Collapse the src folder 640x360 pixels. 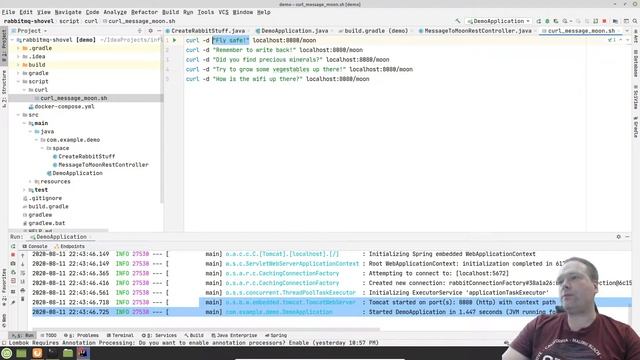pyautogui.click(x=18, y=115)
